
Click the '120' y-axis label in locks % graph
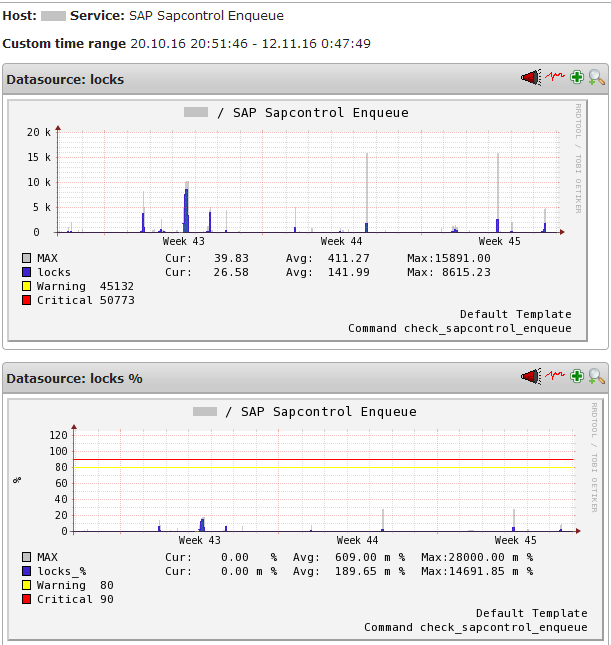pos(58,435)
